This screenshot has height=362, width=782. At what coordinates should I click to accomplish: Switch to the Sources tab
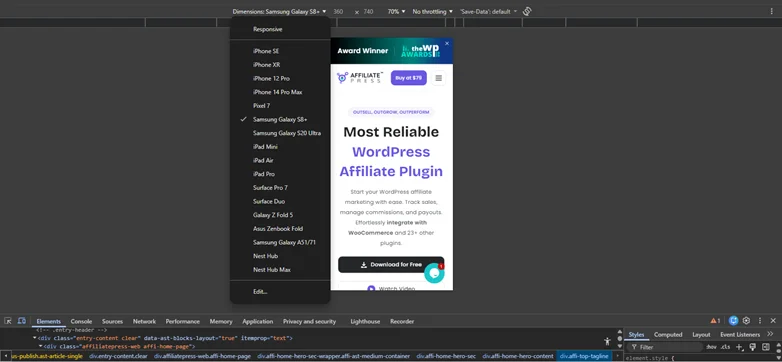point(112,322)
